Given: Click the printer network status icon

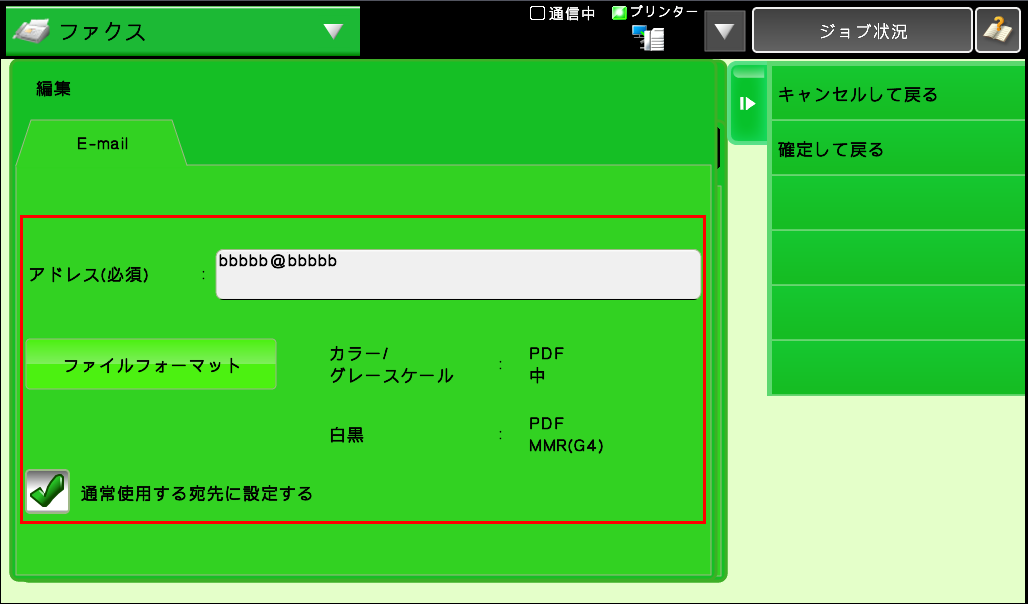Looking at the screenshot, I should pos(648,38).
